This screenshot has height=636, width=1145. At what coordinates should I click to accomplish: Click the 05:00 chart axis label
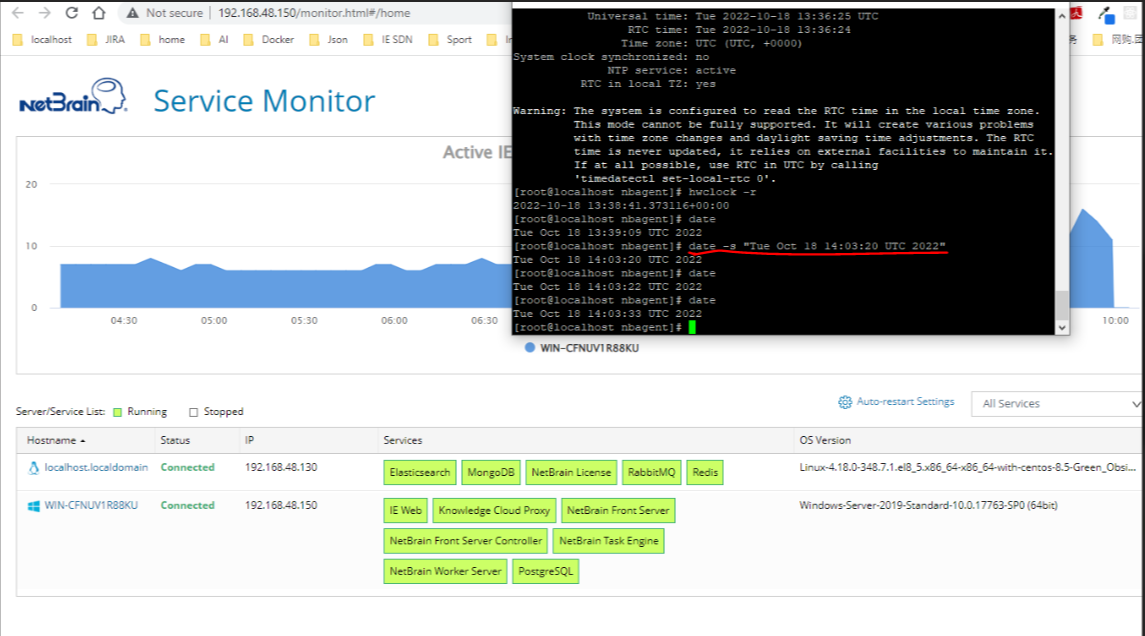click(214, 321)
